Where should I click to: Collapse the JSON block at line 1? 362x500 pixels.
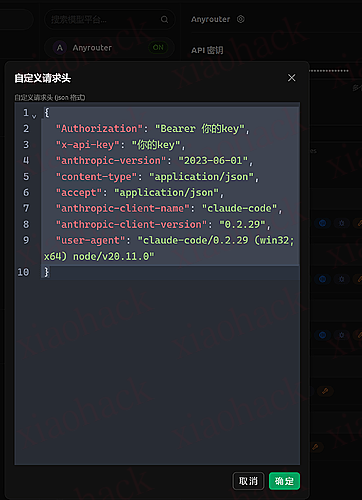pyautogui.click(x=34, y=116)
